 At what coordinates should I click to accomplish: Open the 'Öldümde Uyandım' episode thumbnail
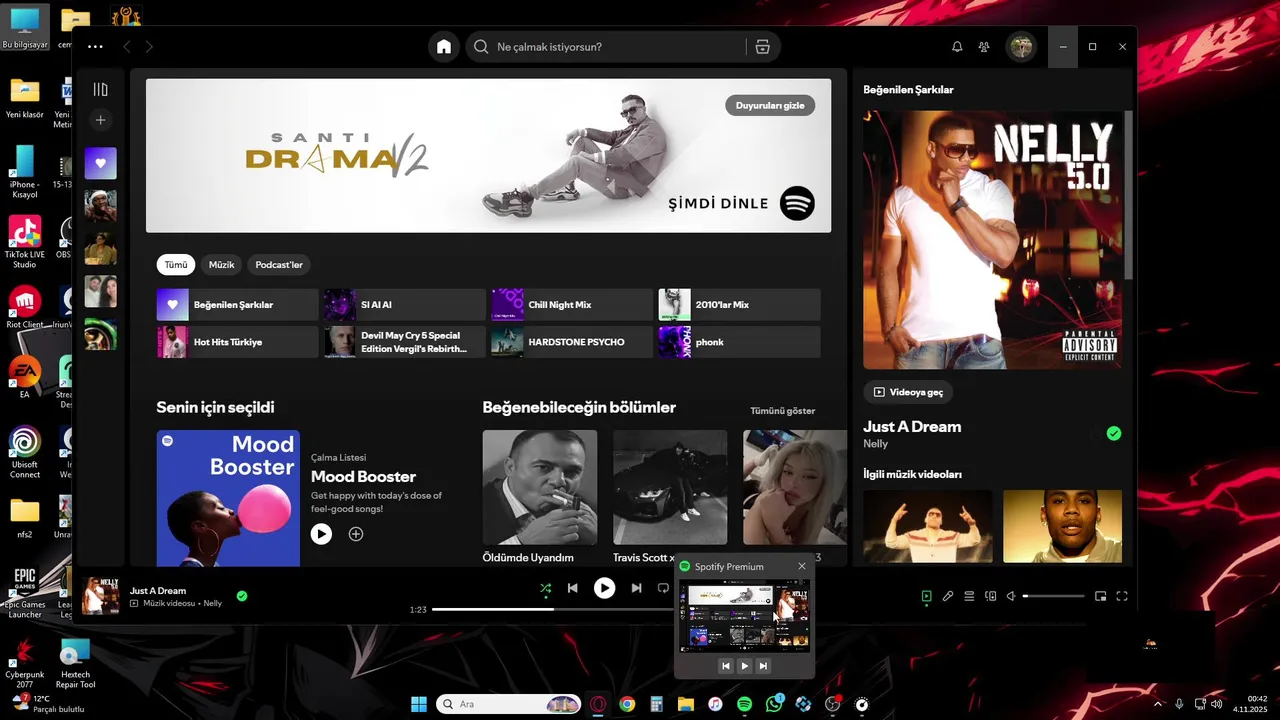pyautogui.click(x=540, y=487)
